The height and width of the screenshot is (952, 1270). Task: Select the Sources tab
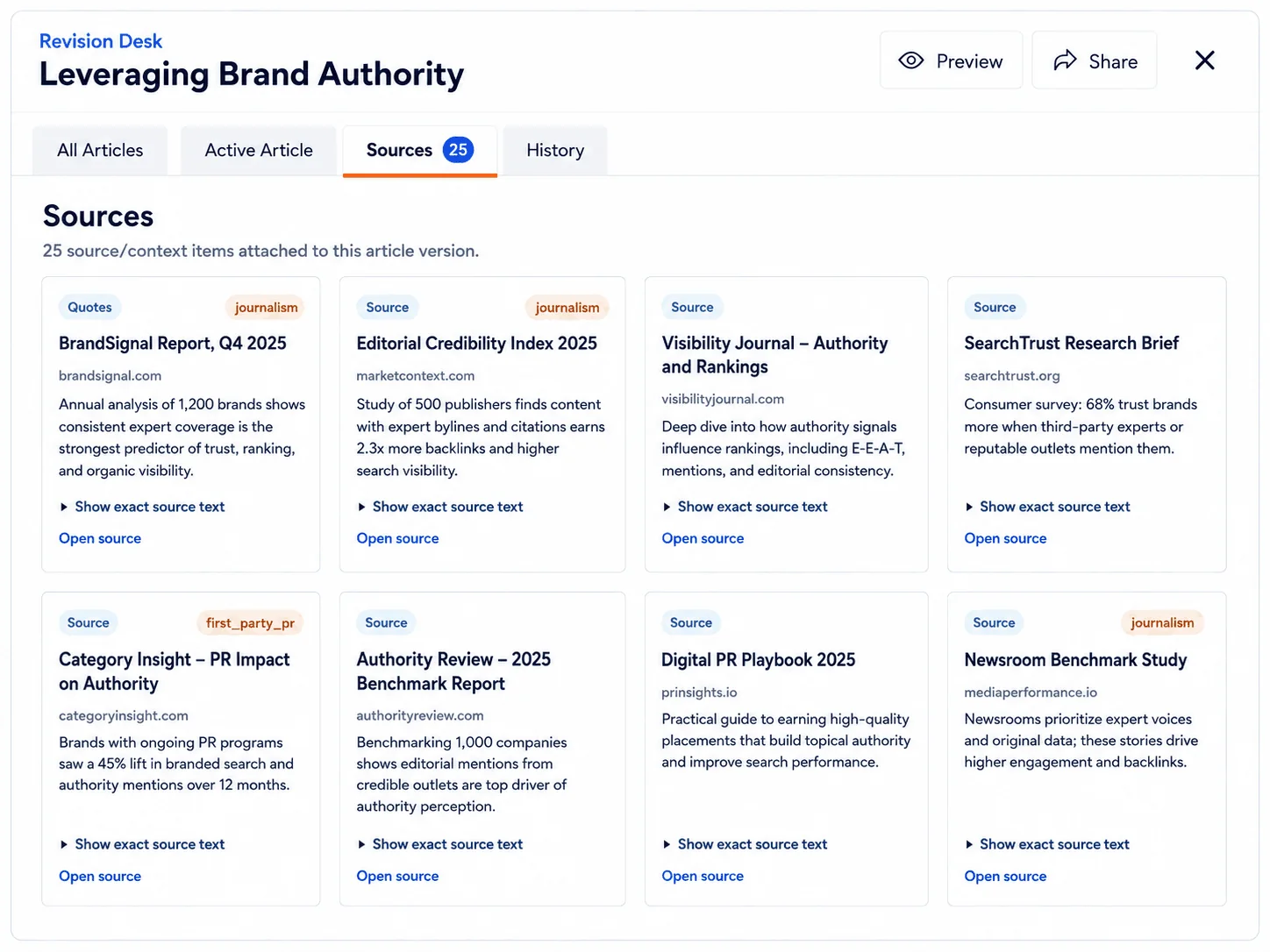tap(419, 151)
